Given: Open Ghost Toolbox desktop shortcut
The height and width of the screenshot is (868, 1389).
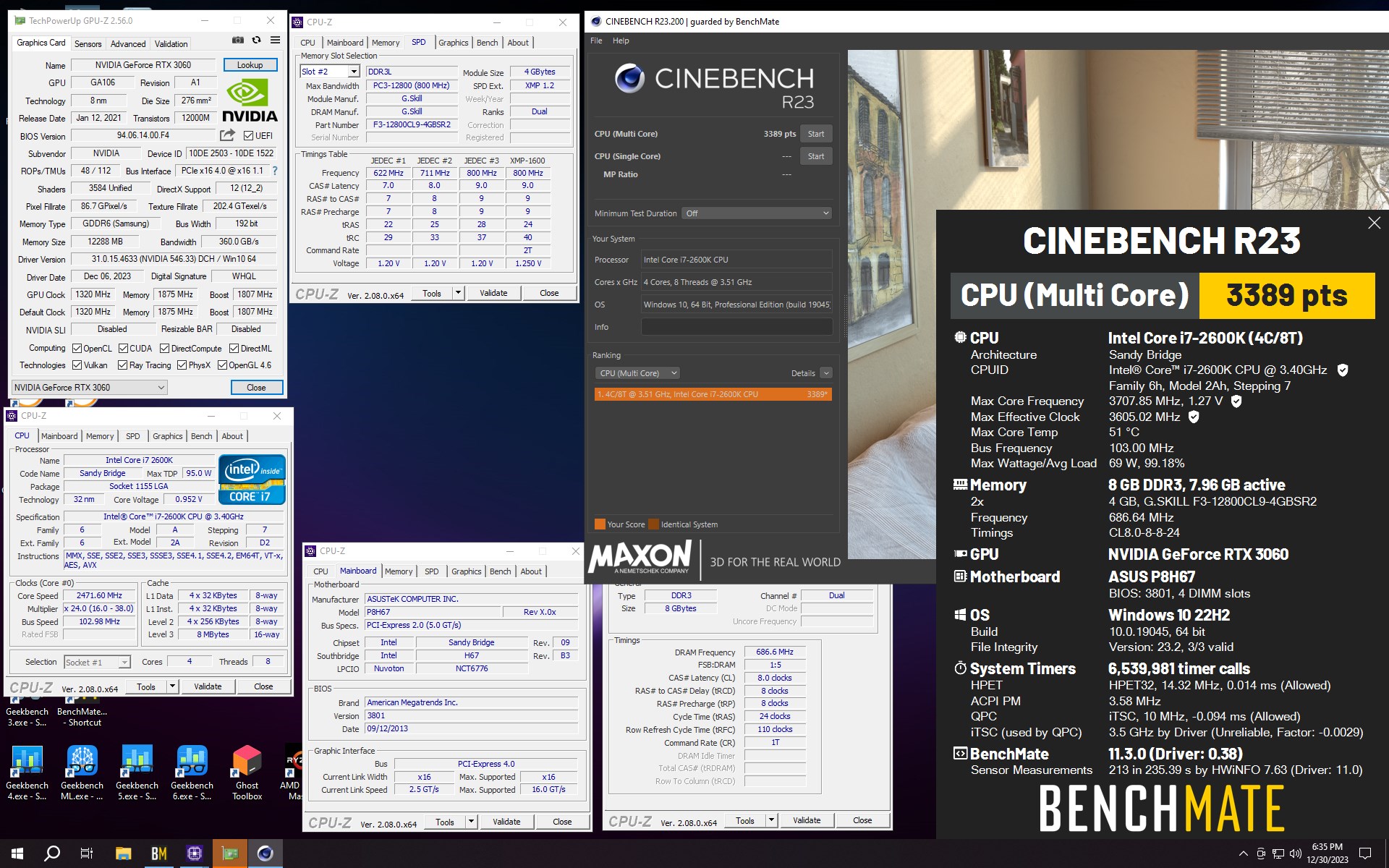Looking at the screenshot, I should tap(247, 773).
